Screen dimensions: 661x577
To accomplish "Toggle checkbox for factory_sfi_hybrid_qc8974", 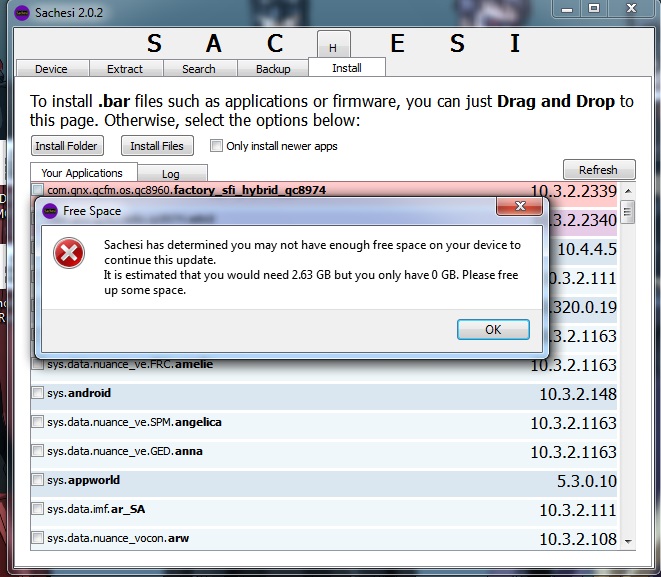I will tap(37, 190).
